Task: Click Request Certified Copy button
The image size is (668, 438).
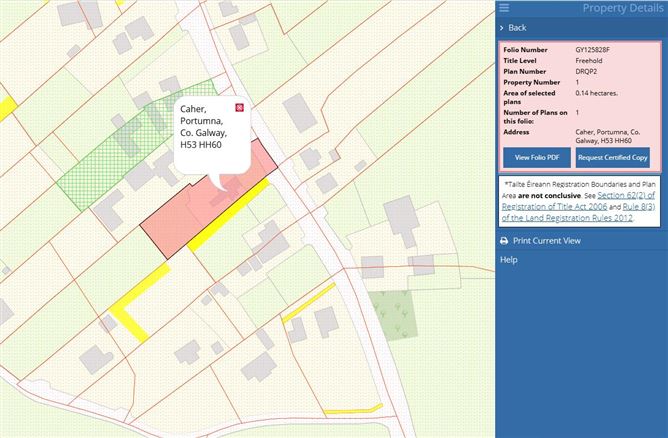Action: [x=613, y=158]
